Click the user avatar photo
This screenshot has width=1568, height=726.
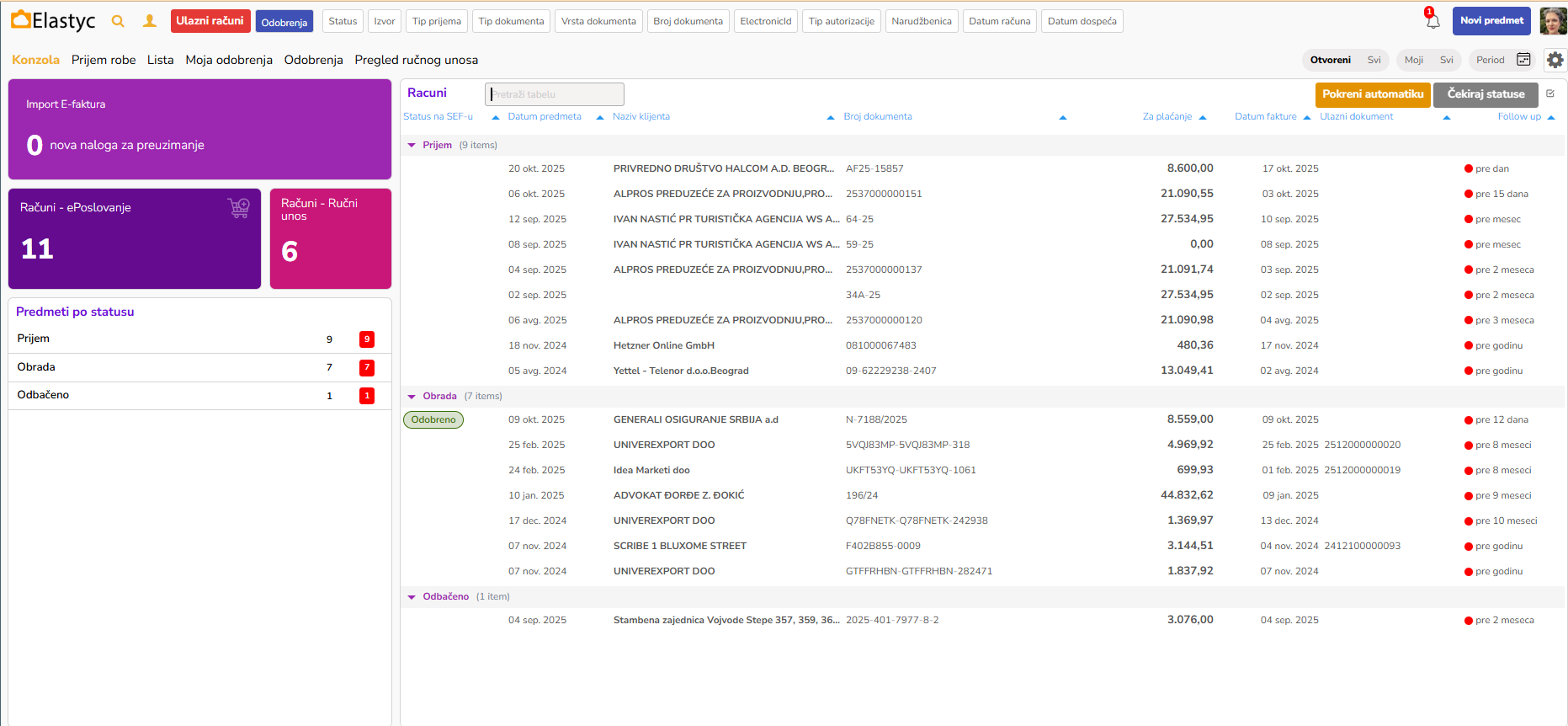[x=1553, y=21]
